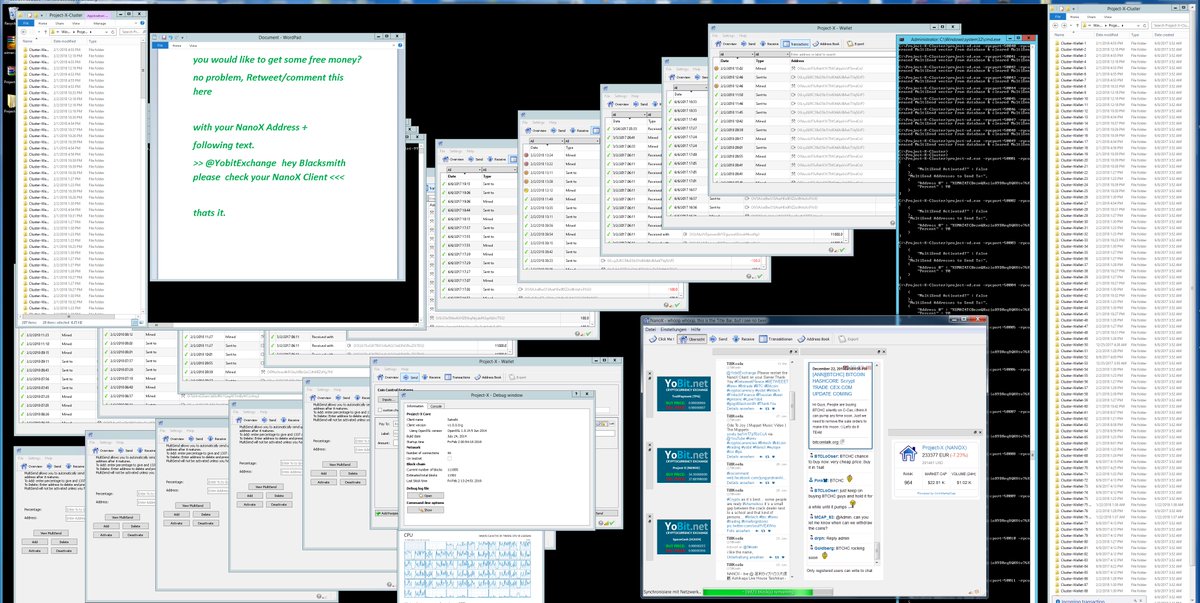Click house icon in the Project-X NANOX price widget
The height and width of the screenshot is (603, 1200).
point(908,453)
